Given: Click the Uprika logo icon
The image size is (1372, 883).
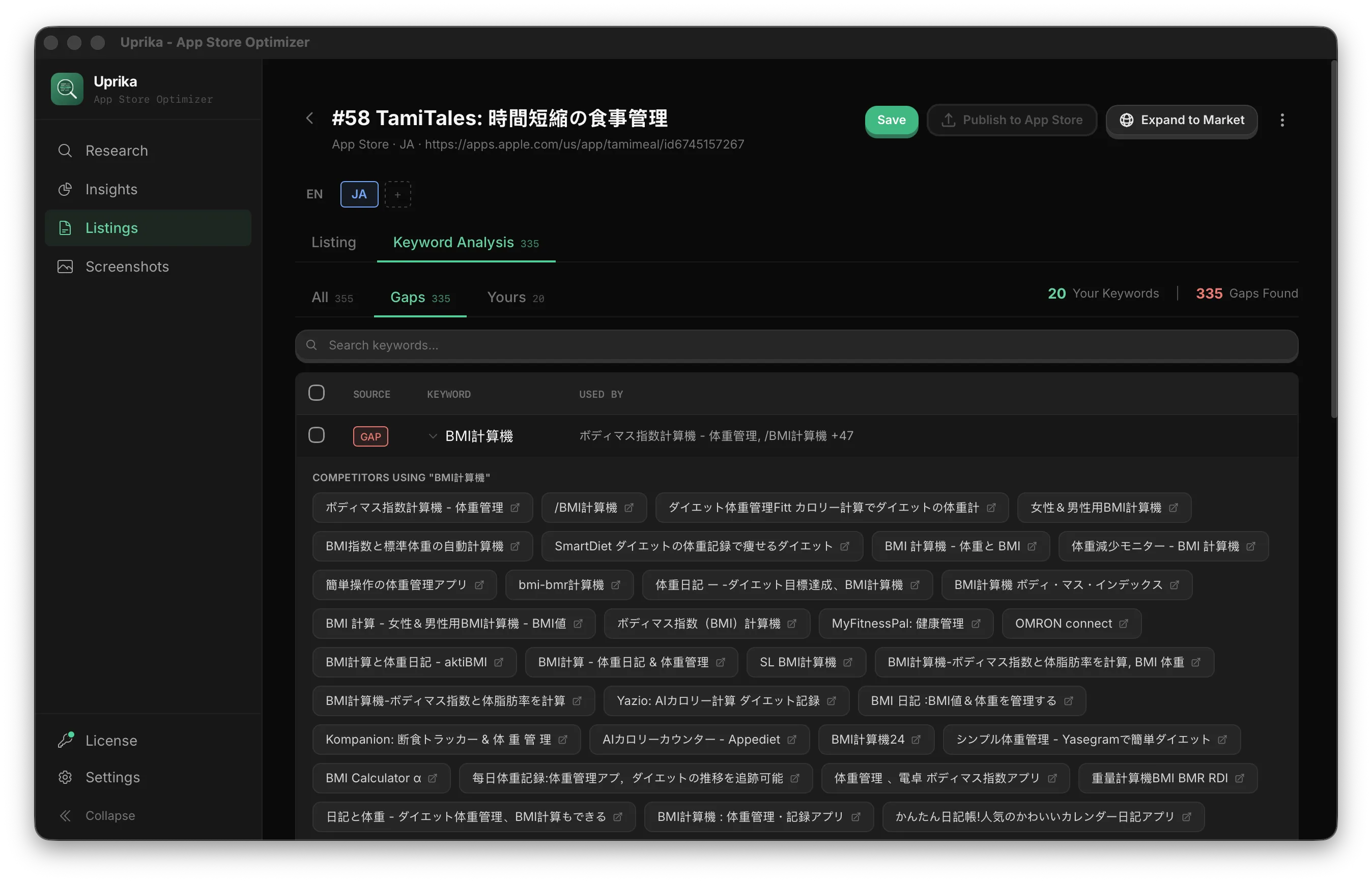Looking at the screenshot, I should (67, 89).
